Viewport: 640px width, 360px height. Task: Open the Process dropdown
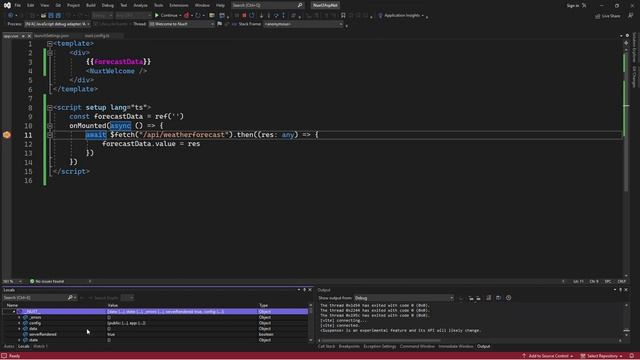tap(58, 24)
